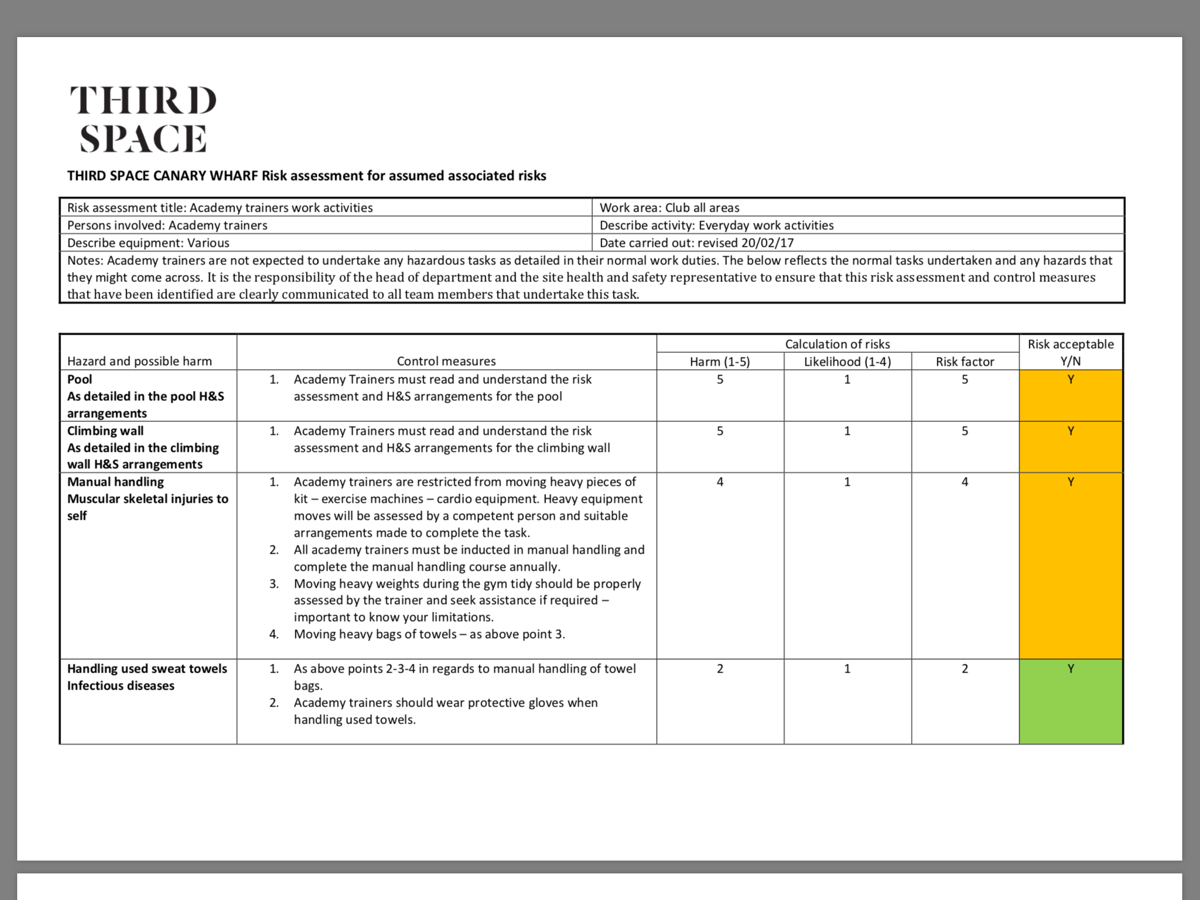The image size is (1200, 900).
Task: Click the orange Y cell beside Climbing wall
Action: (x=1070, y=447)
